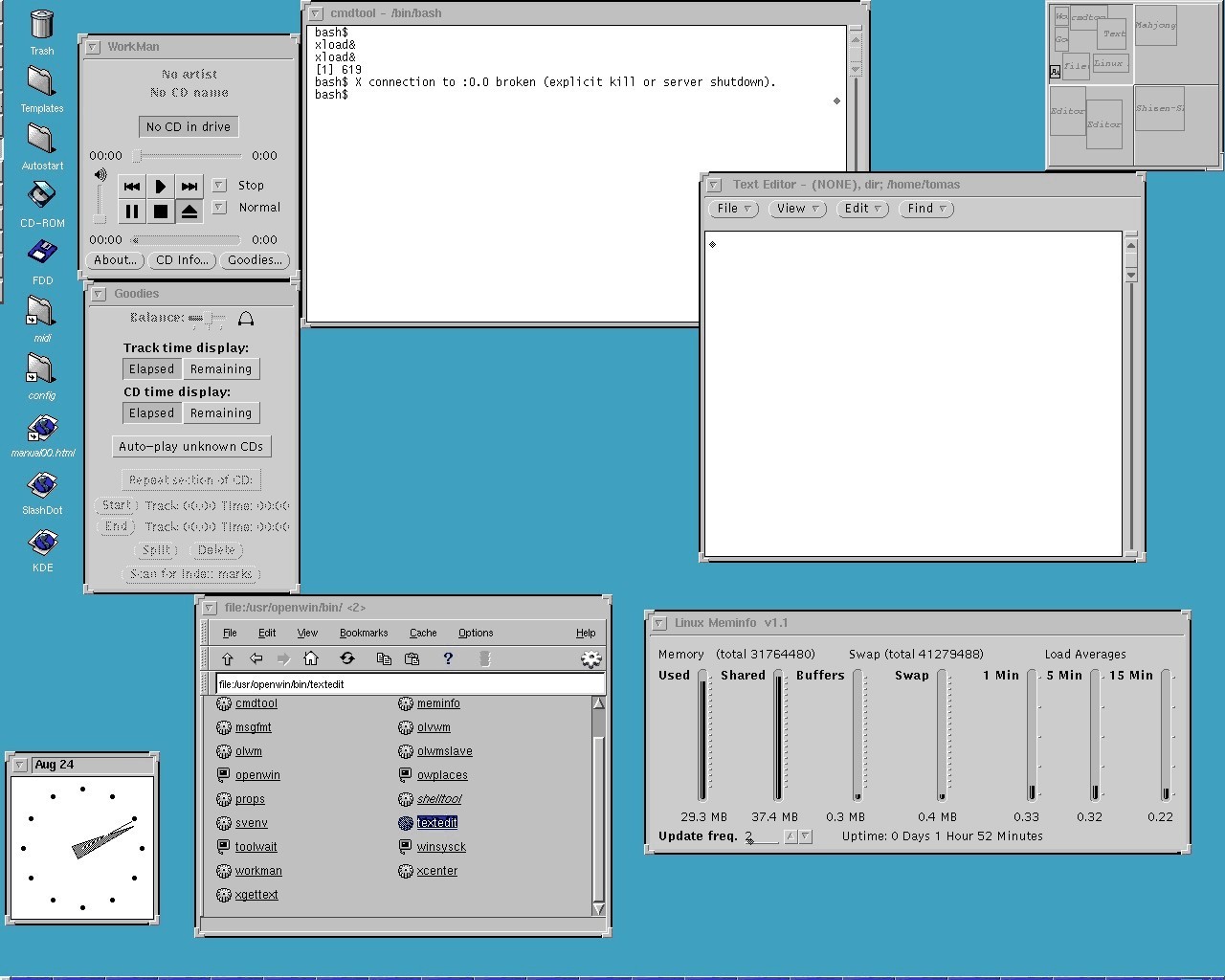Toggle Auto-play unknown CDs
The height and width of the screenshot is (980, 1225).
[x=190, y=447]
